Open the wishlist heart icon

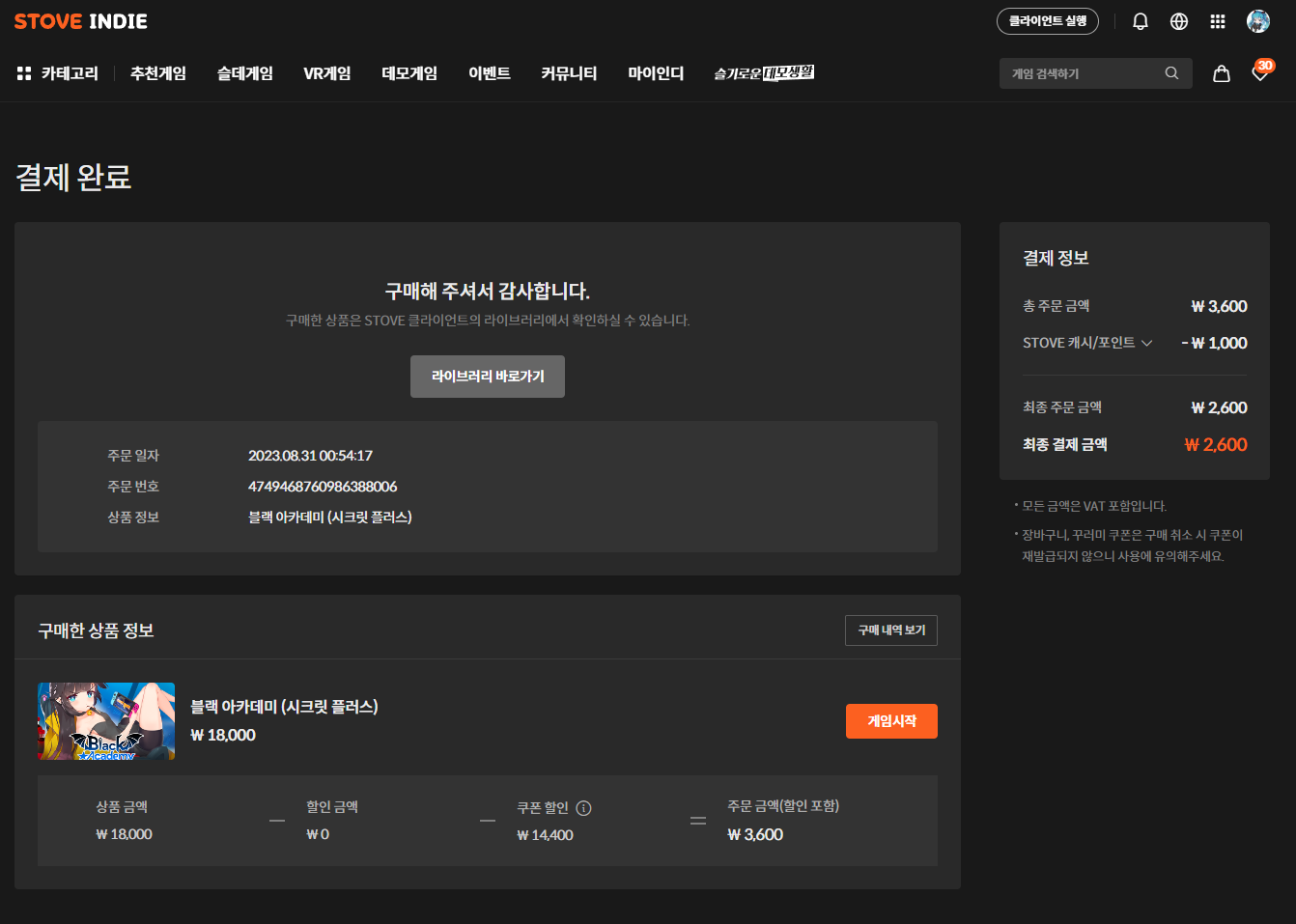point(1260,73)
